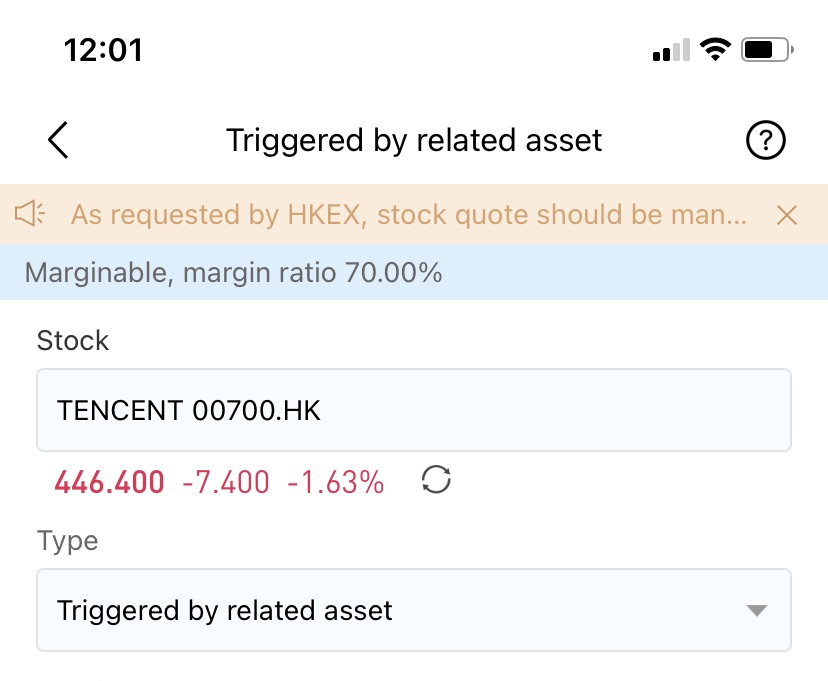Image resolution: width=828 pixels, height=681 pixels.
Task: Tap the battery indicator icon
Action: coord(767,50)
